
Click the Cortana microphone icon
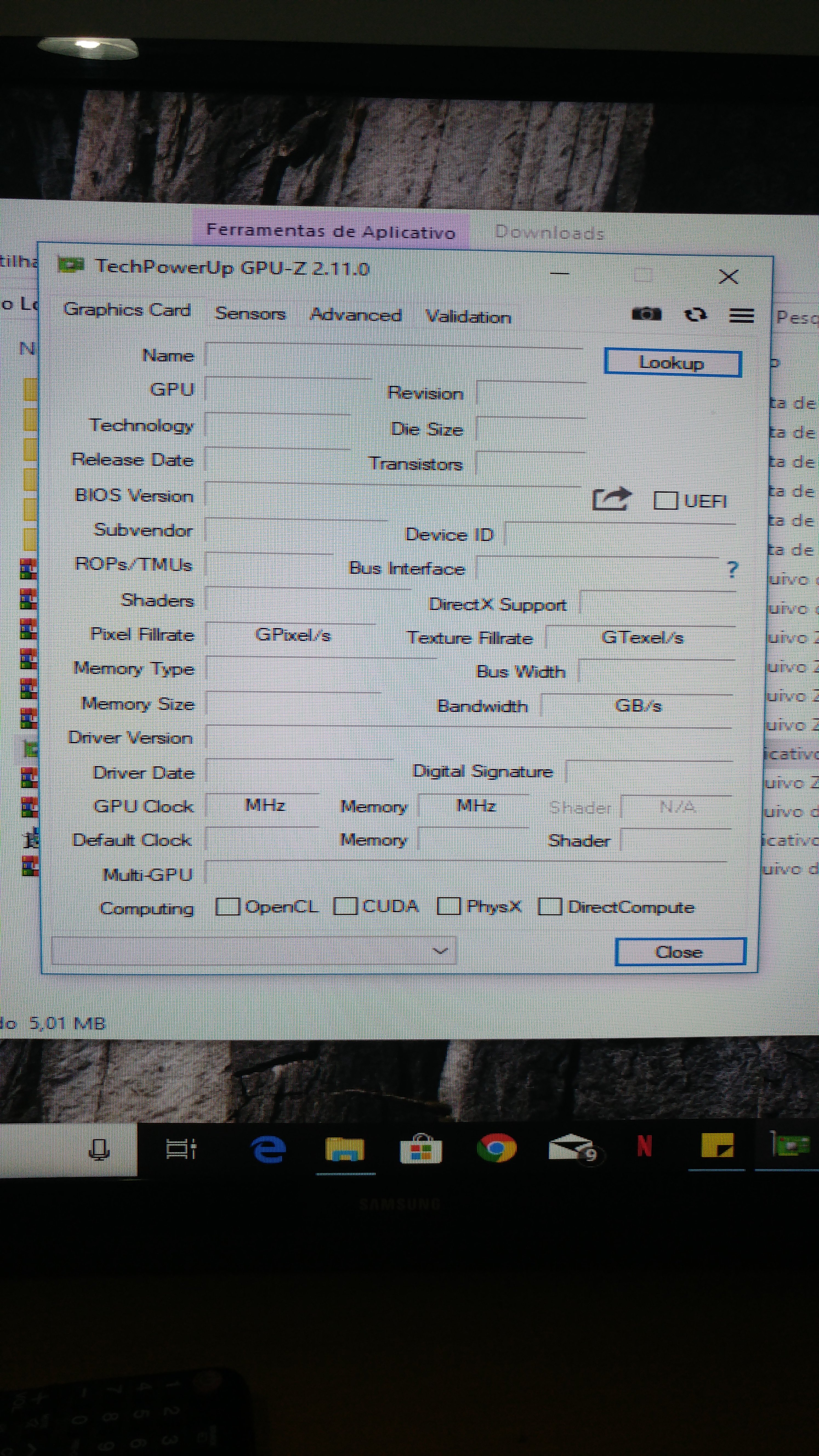click(99, 1150)
